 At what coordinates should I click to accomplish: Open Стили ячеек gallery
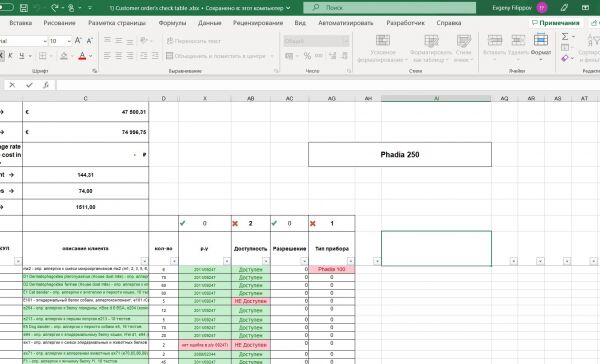point(463,49)
